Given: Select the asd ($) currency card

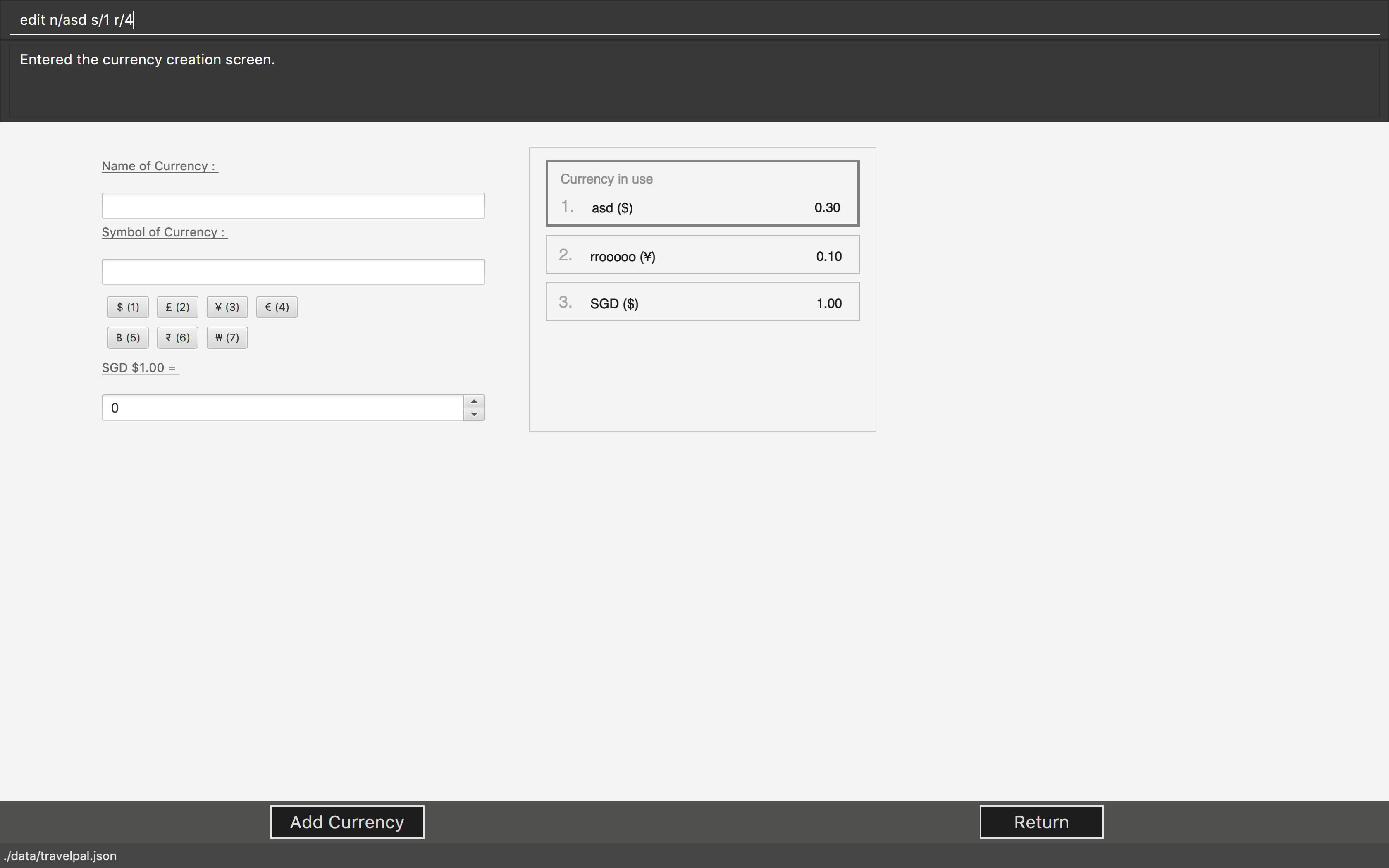Looking at the screenshot, I should point(702,193).
